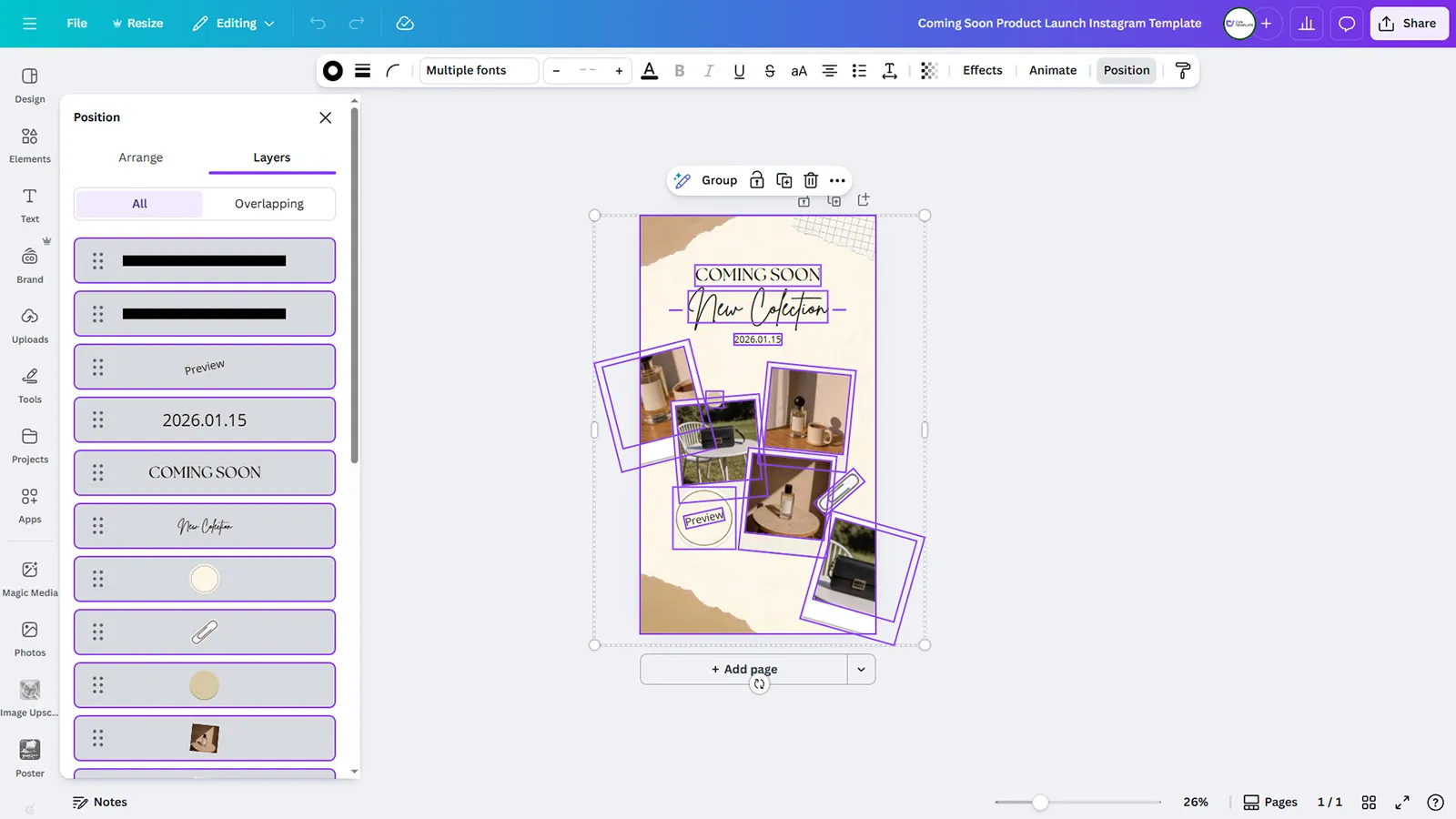Screen dimensions: 1456x819
Task: Switch to the Arrange tab
Action: (x=140, y=157)
